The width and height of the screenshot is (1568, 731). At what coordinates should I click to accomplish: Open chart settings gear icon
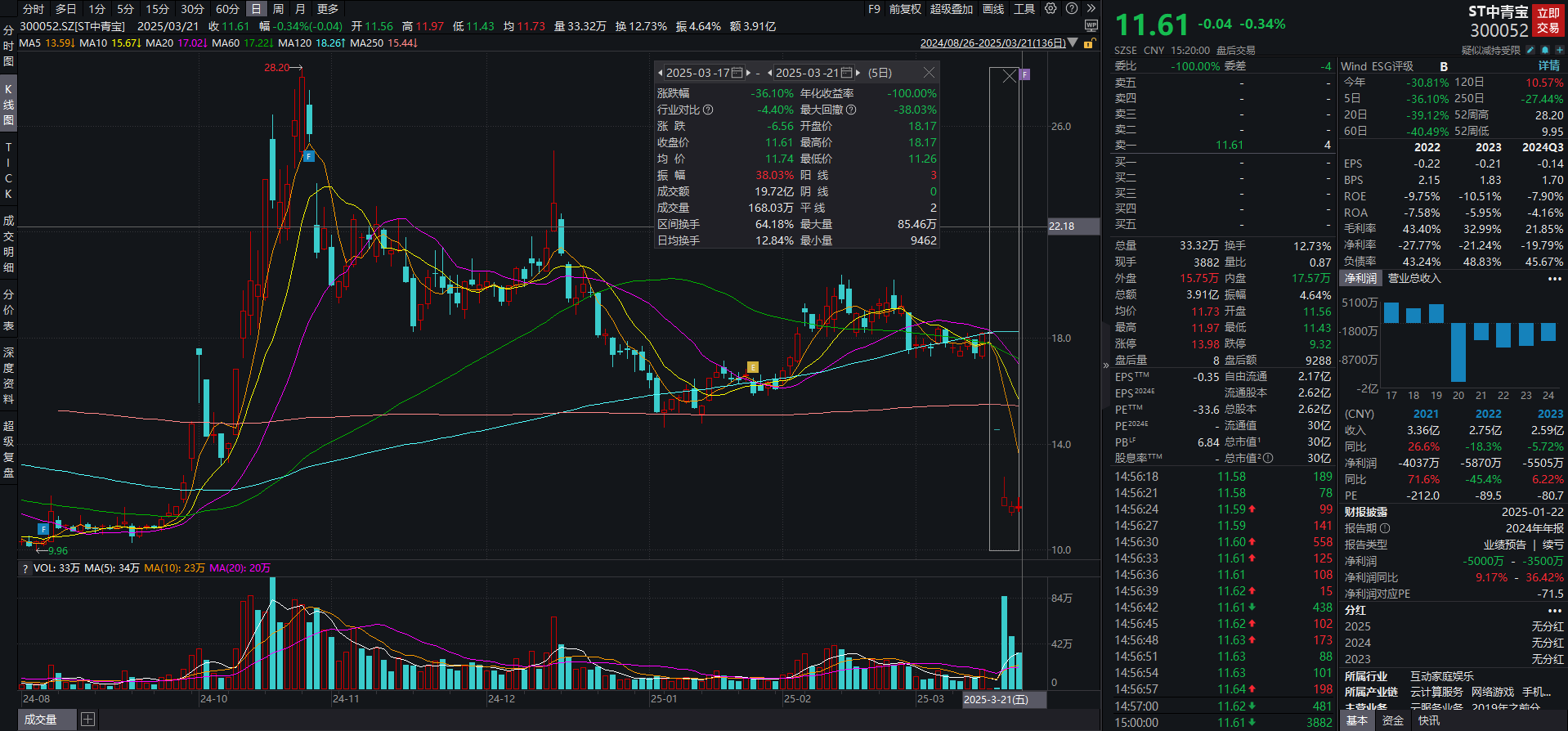[1051, 9]
